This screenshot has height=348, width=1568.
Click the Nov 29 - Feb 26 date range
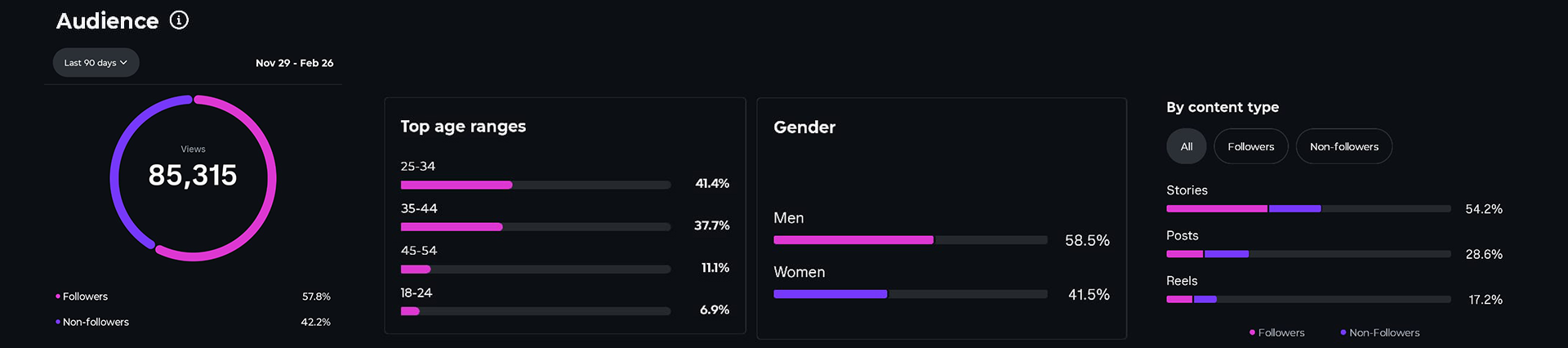coord(294,63)
